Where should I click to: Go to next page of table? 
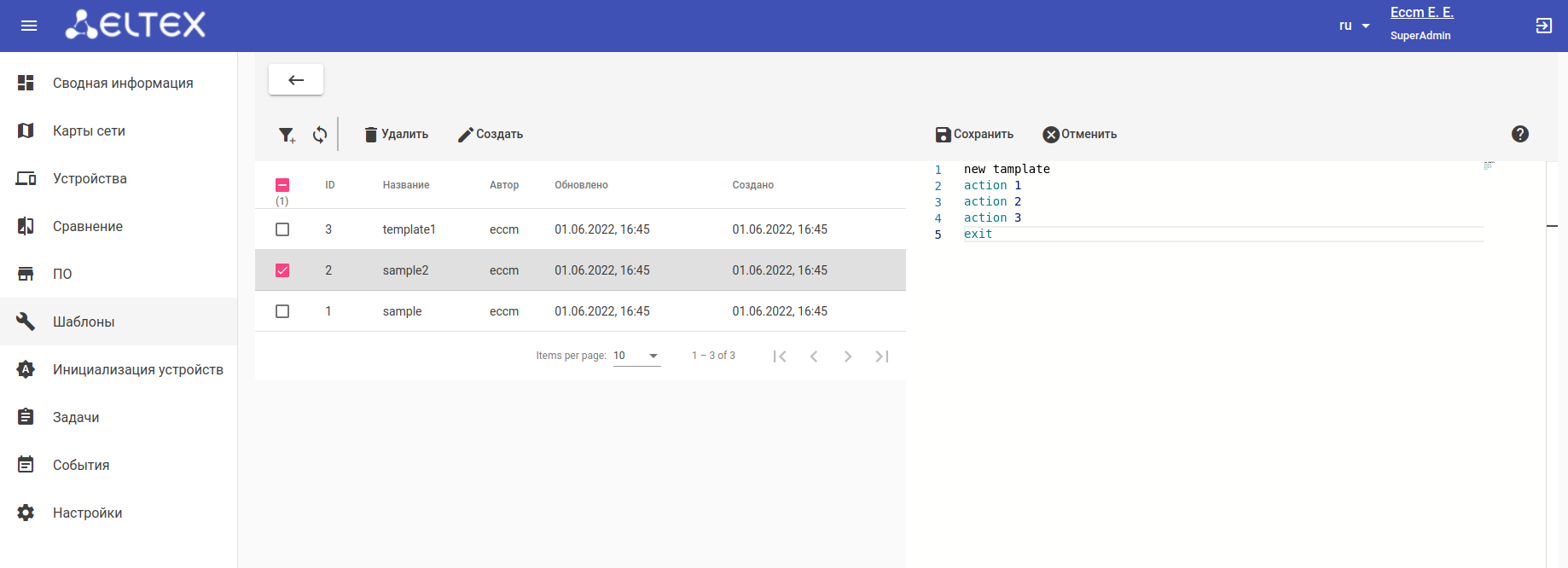pos(848,356)
